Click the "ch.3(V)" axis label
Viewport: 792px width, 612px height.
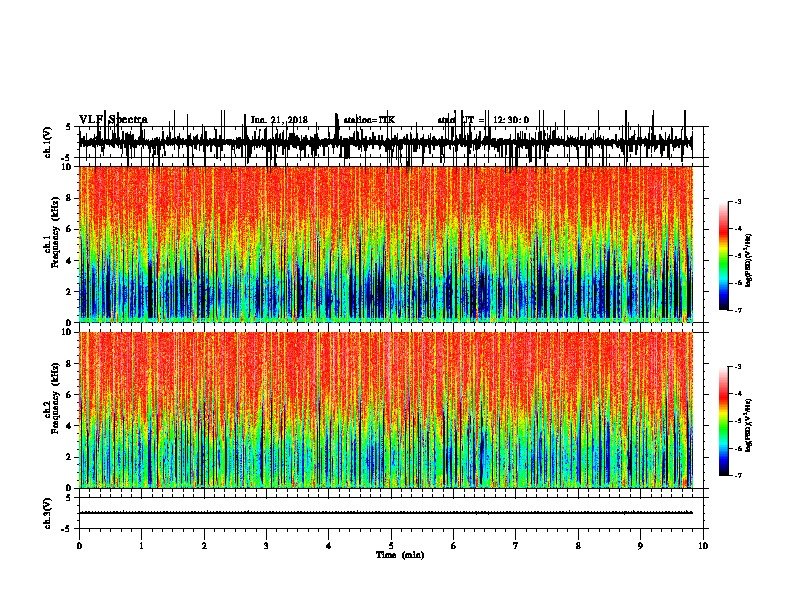coord(48,513)
